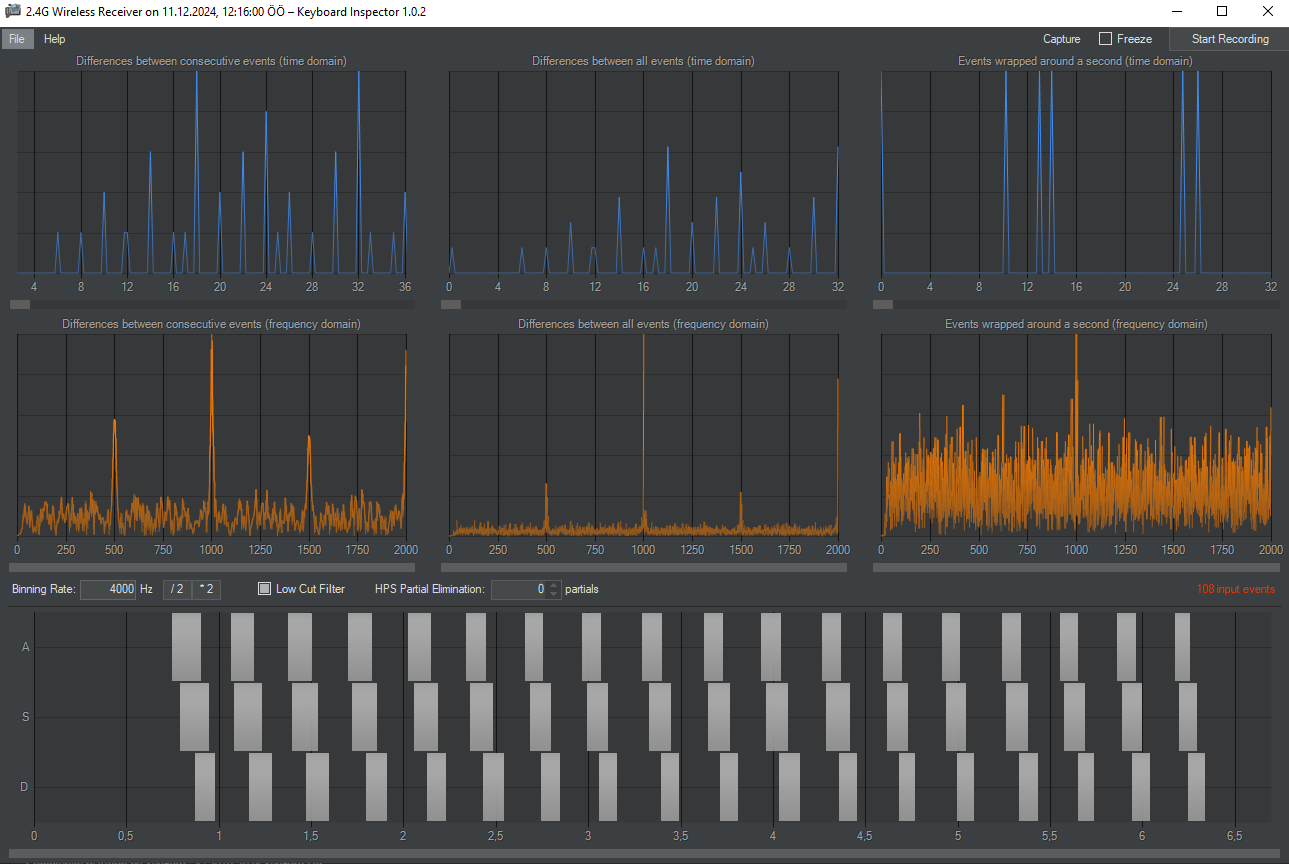Click 'Differences between consecutive events (frequency domain)' title
The image size is (1289, 864).
212,324
